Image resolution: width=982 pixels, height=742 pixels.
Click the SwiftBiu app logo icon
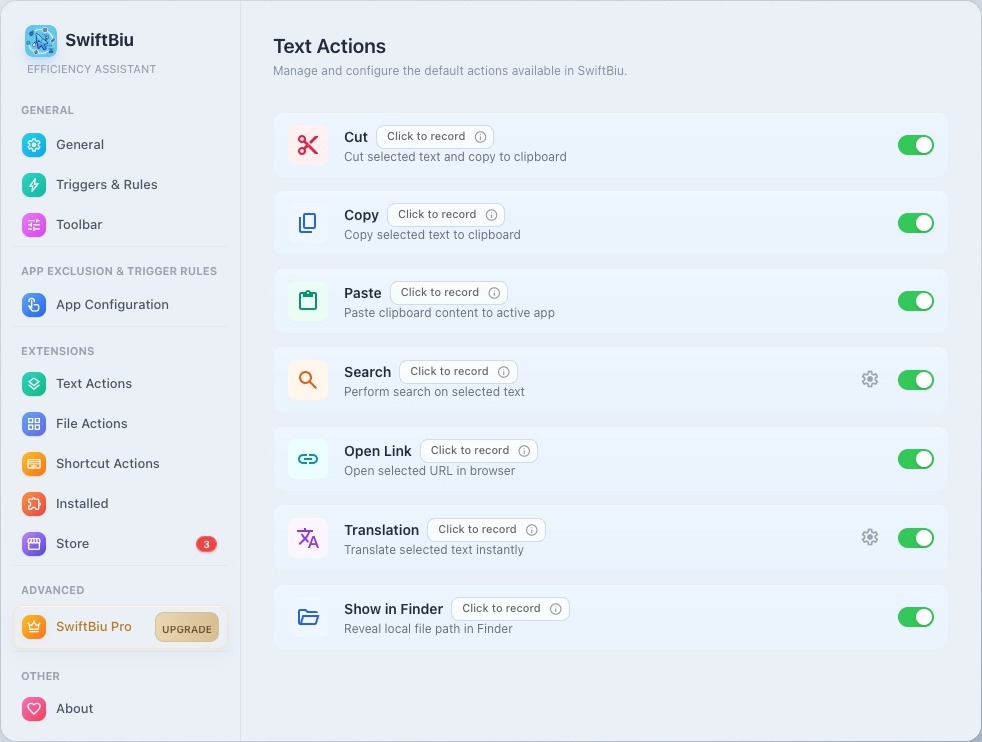(41, 41)
